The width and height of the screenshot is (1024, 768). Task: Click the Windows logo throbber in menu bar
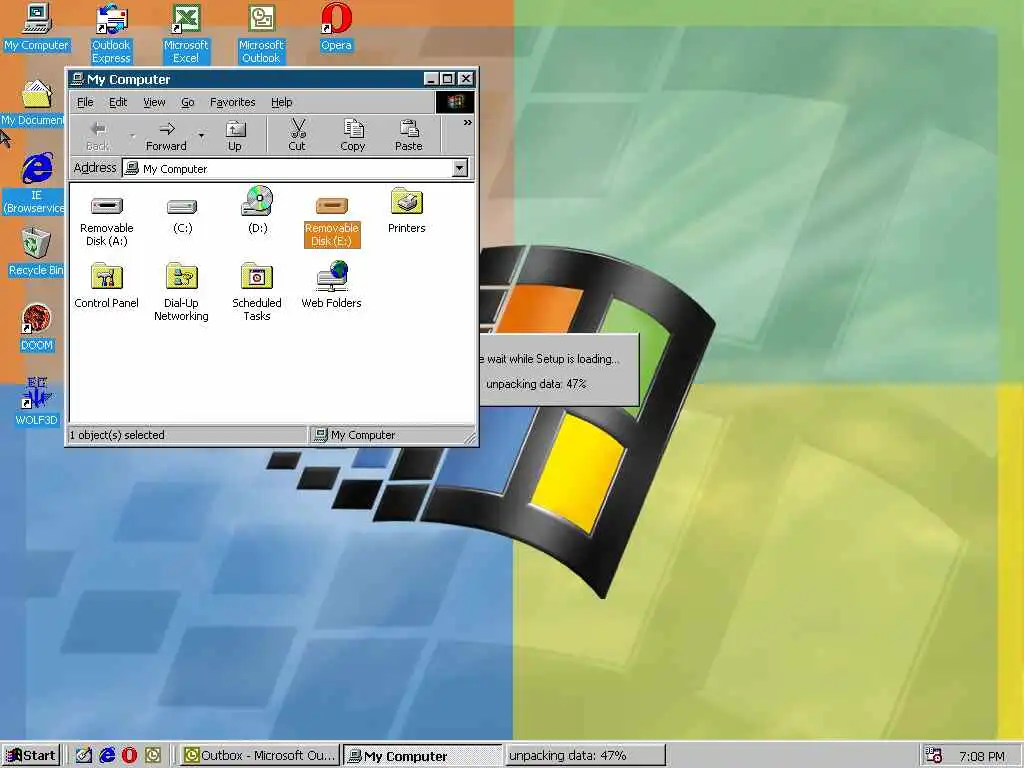click(x=455, y=102)
